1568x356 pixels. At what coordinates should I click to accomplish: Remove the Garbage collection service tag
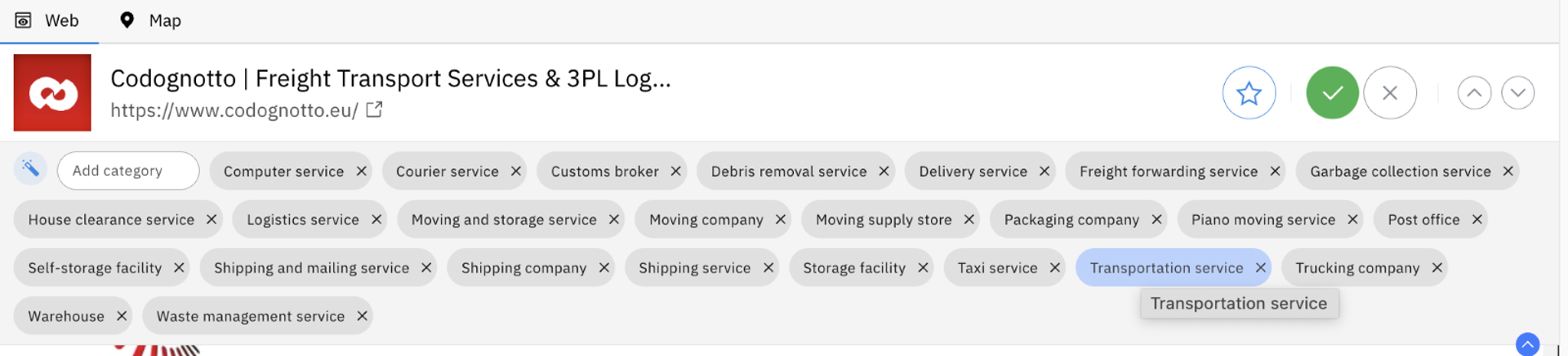pos(1508,171)
